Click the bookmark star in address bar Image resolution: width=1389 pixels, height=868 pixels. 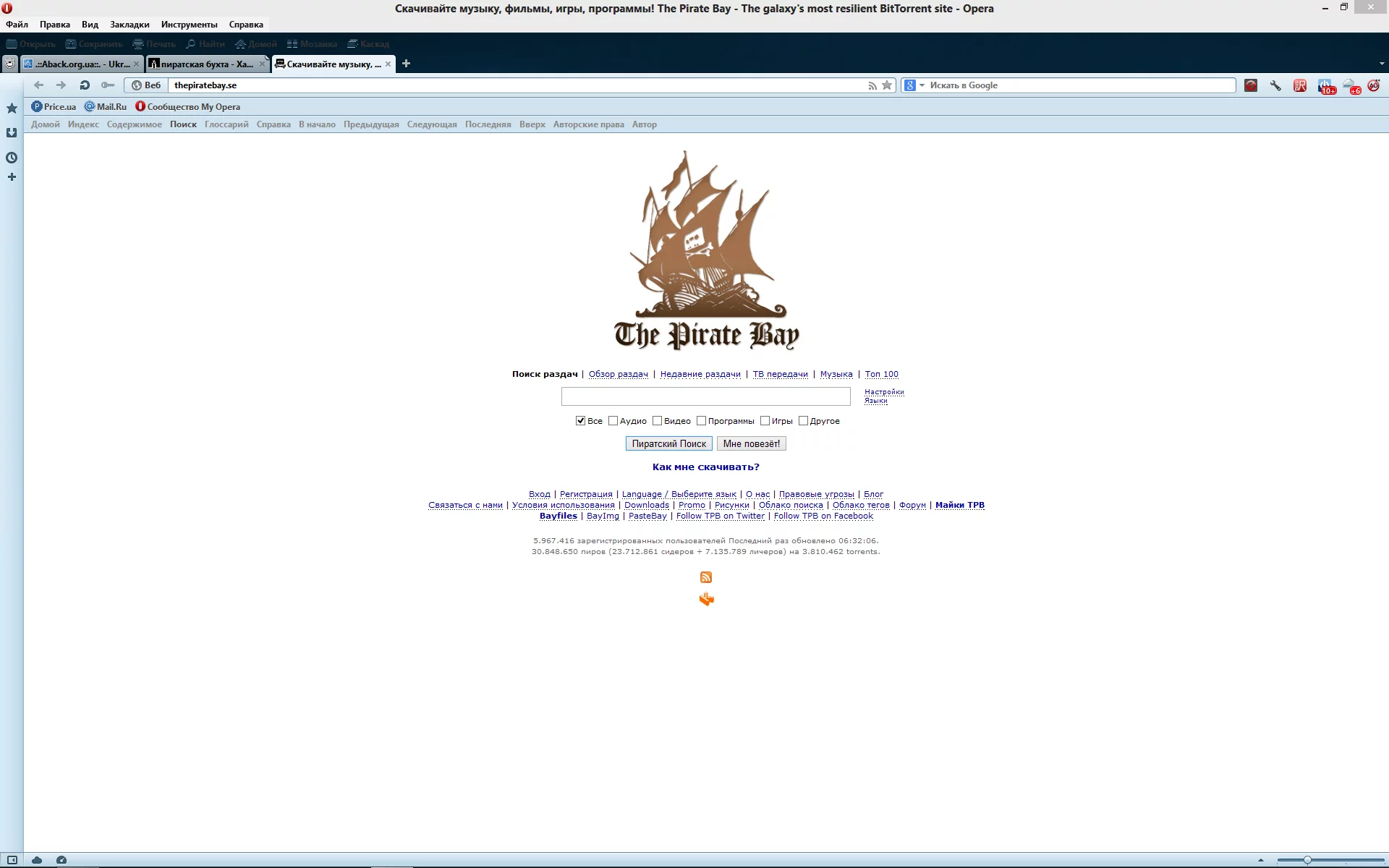(x=887, y=85)
